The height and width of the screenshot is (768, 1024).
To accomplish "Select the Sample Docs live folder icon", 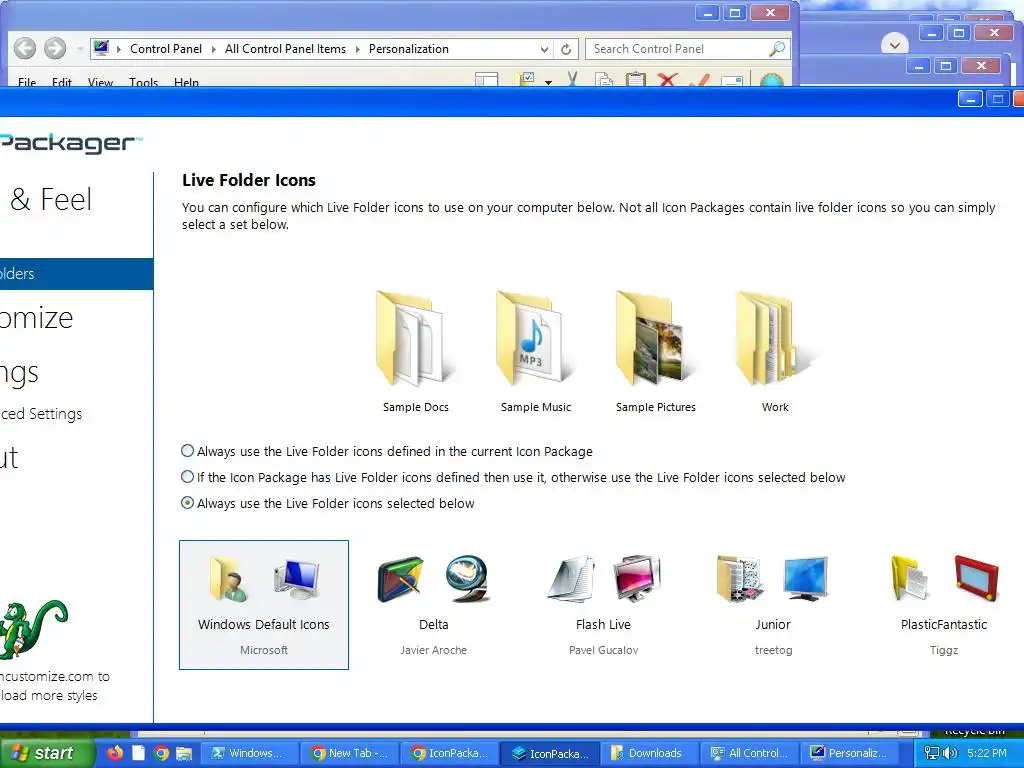I will [x=415, y=351].
